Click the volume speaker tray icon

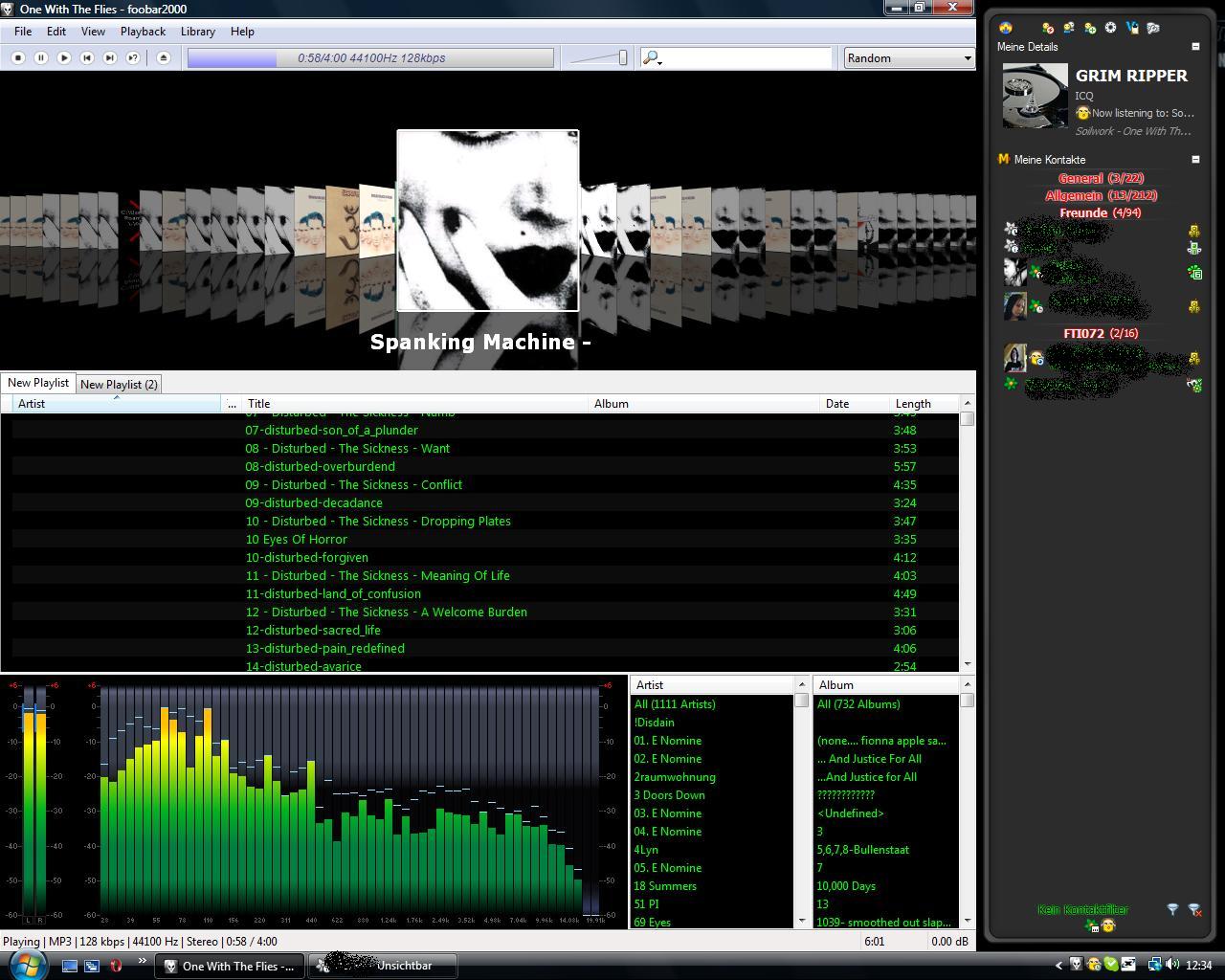1173,965
